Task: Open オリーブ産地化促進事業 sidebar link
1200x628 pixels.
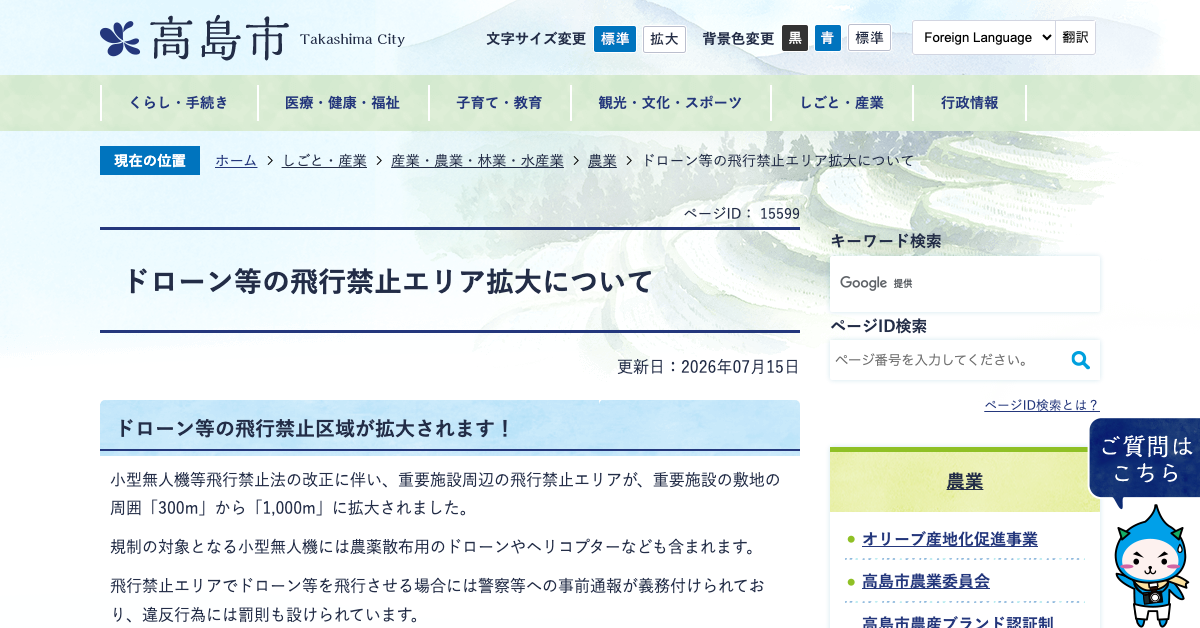Action: click(950, 539)
